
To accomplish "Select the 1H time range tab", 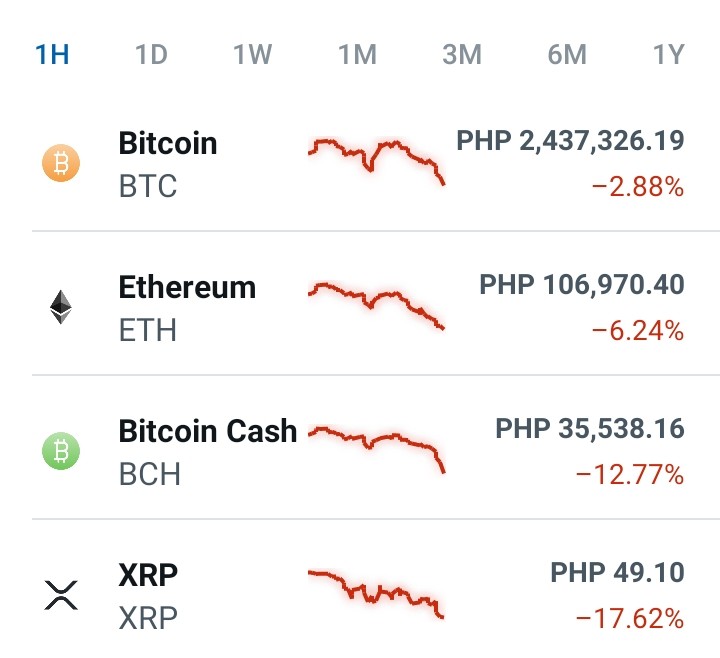I will (52, 54).
